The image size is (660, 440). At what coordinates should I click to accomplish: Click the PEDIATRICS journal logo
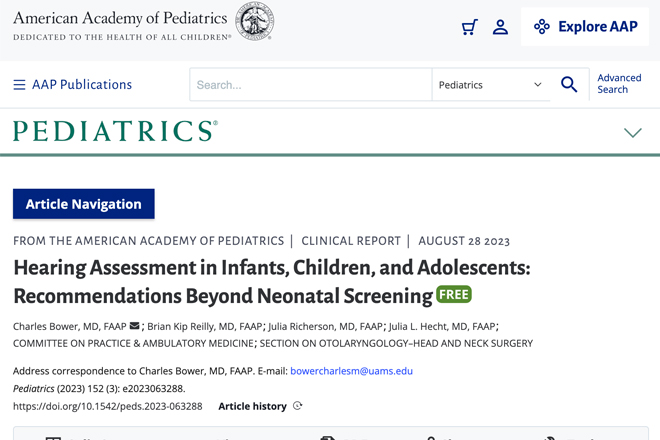click(115, 131)
